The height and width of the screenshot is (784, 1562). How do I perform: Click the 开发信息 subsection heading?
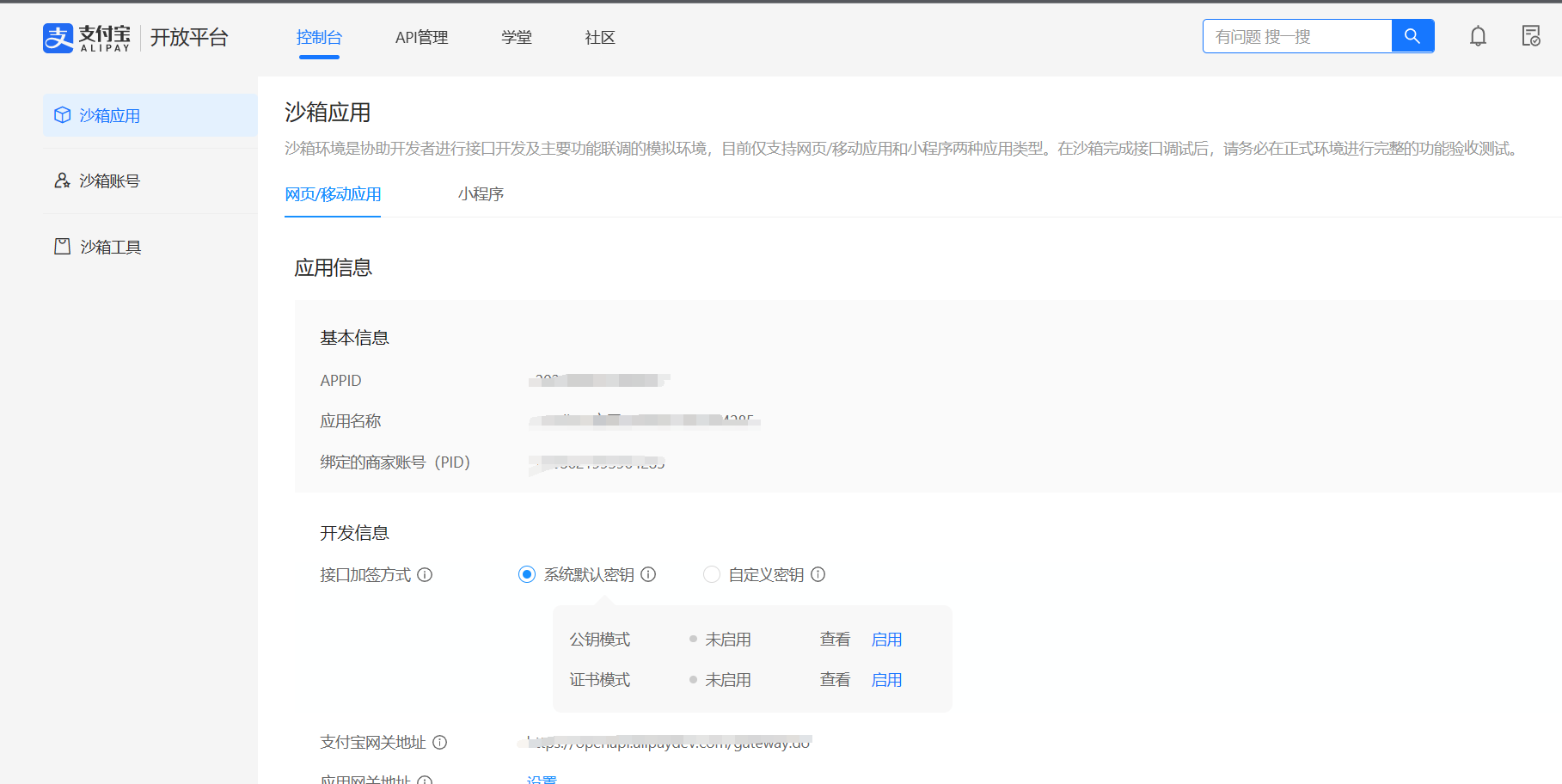point(354,533)
